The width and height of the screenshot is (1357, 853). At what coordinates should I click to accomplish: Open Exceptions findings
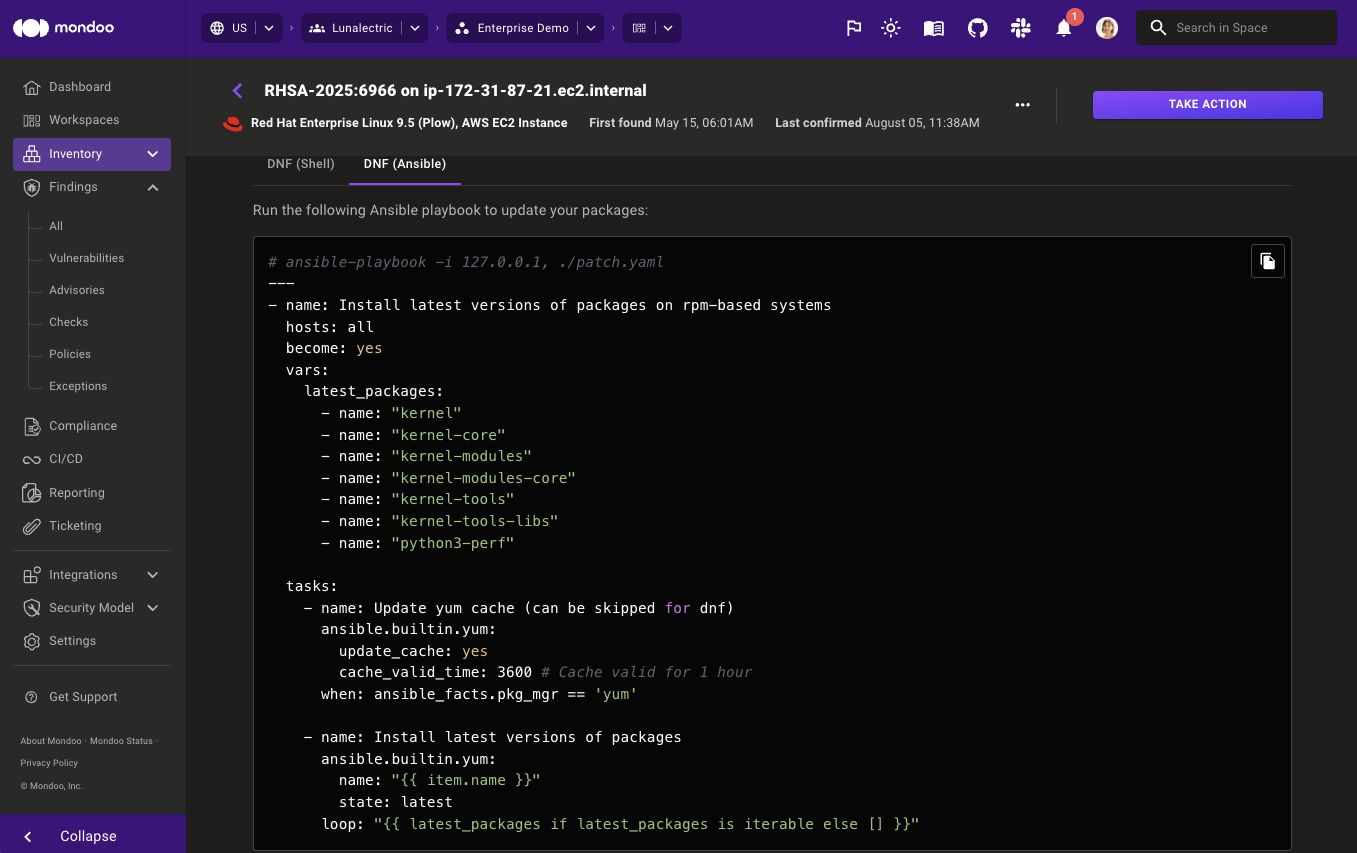coord(78,386)
